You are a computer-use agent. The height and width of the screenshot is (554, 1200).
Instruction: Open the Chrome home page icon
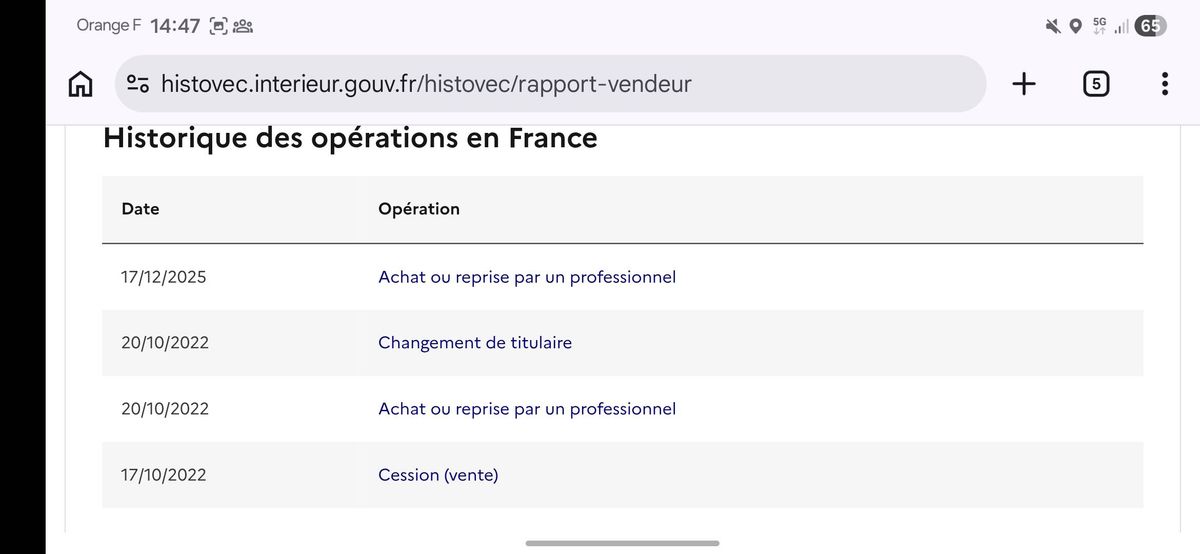tap(81, 84)
